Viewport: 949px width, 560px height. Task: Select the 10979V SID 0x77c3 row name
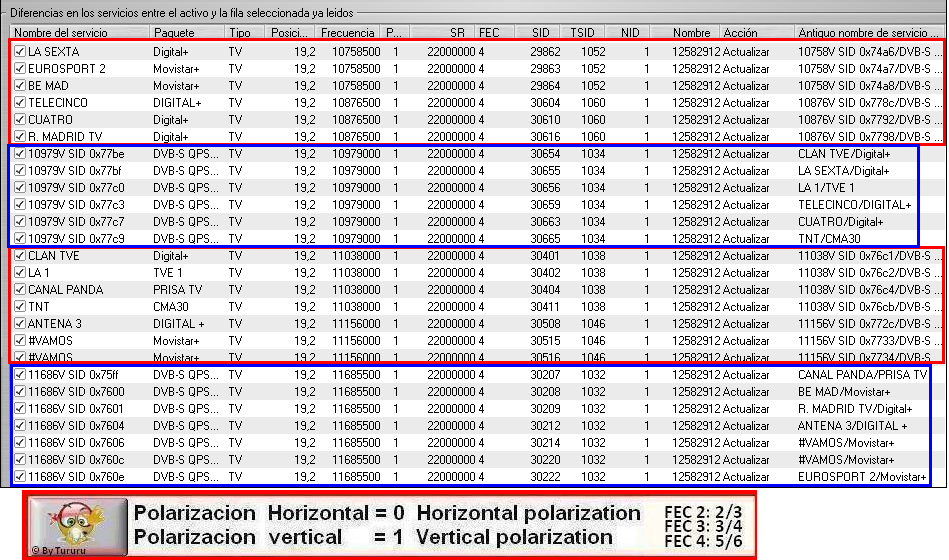coord(76,205)
